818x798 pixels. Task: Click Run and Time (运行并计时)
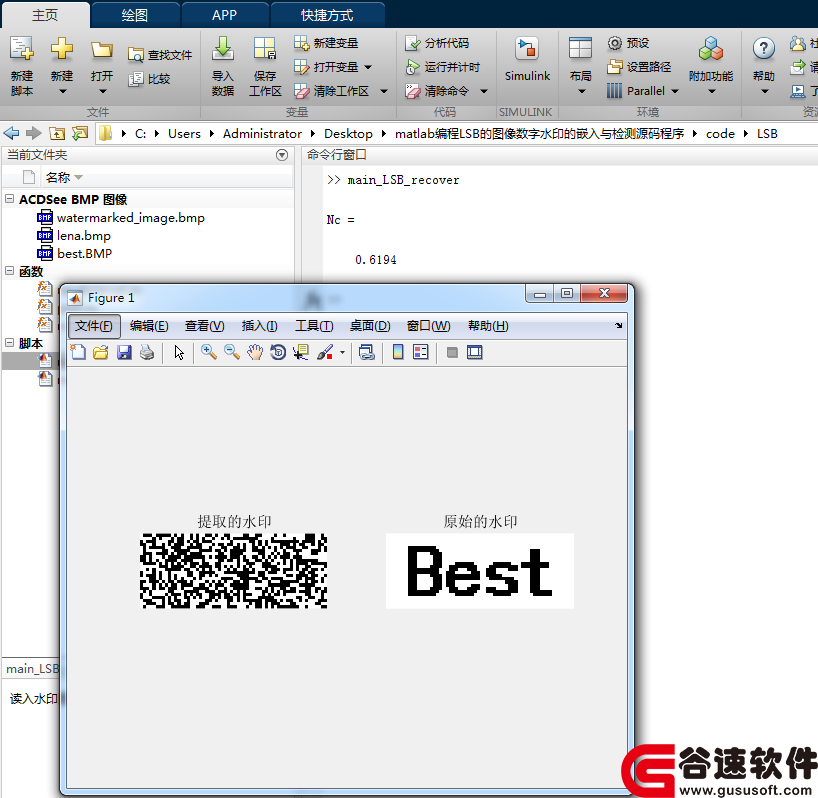point(442,67)
